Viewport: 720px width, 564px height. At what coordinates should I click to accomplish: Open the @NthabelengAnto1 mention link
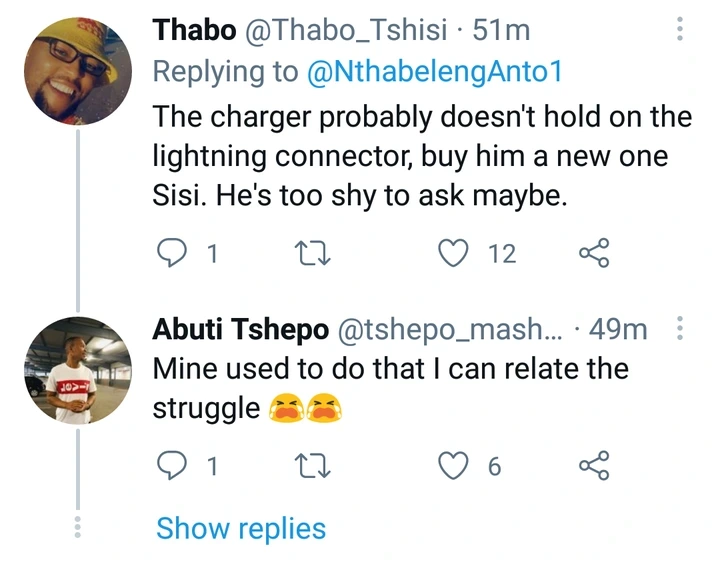[x=434, y=72]
